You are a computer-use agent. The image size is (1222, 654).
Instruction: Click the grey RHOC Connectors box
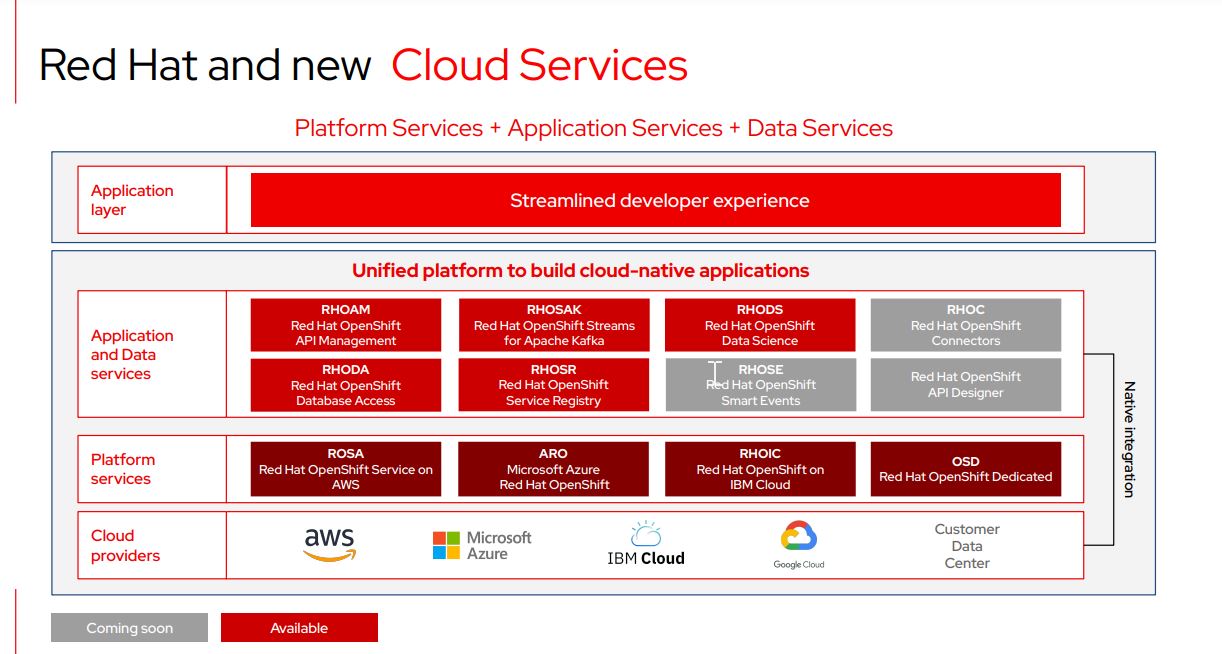tap(965, 325)
